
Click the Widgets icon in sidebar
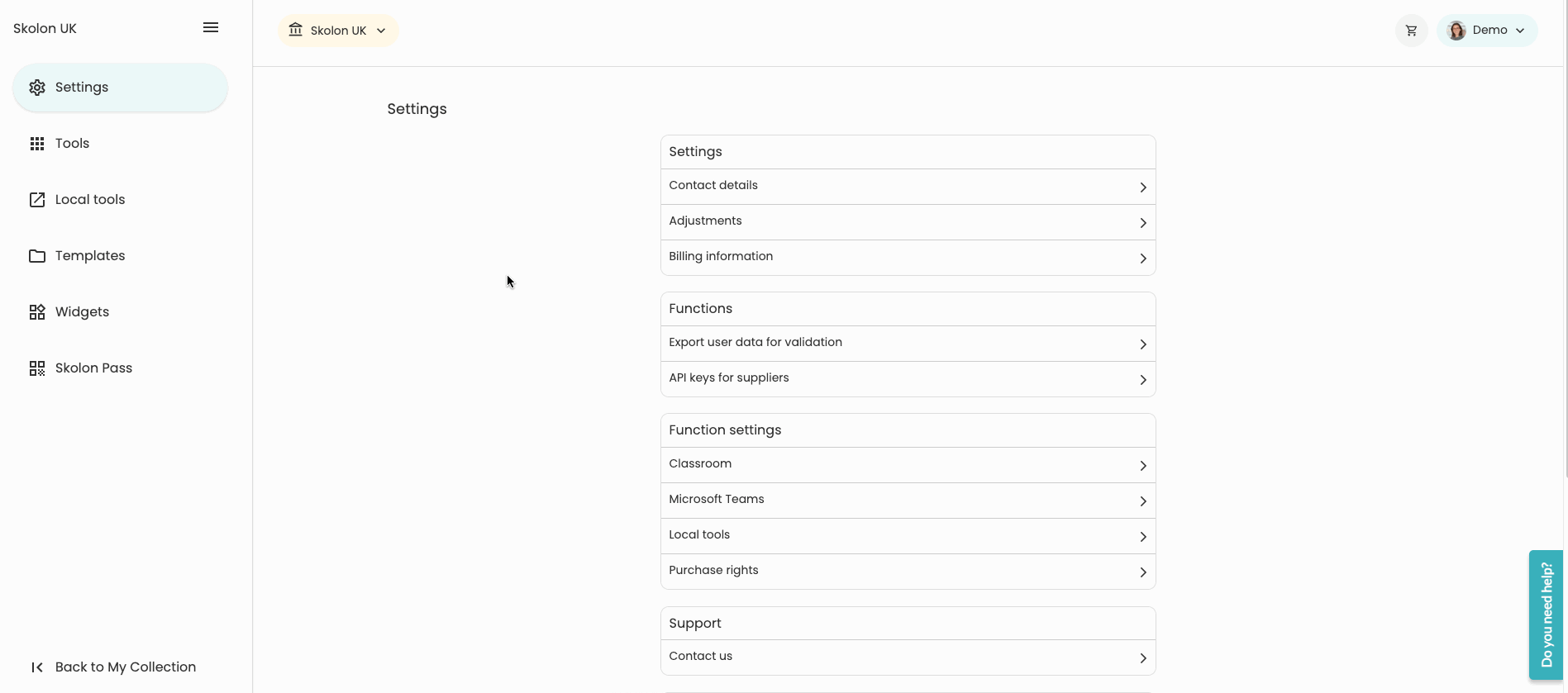point(37,312)
